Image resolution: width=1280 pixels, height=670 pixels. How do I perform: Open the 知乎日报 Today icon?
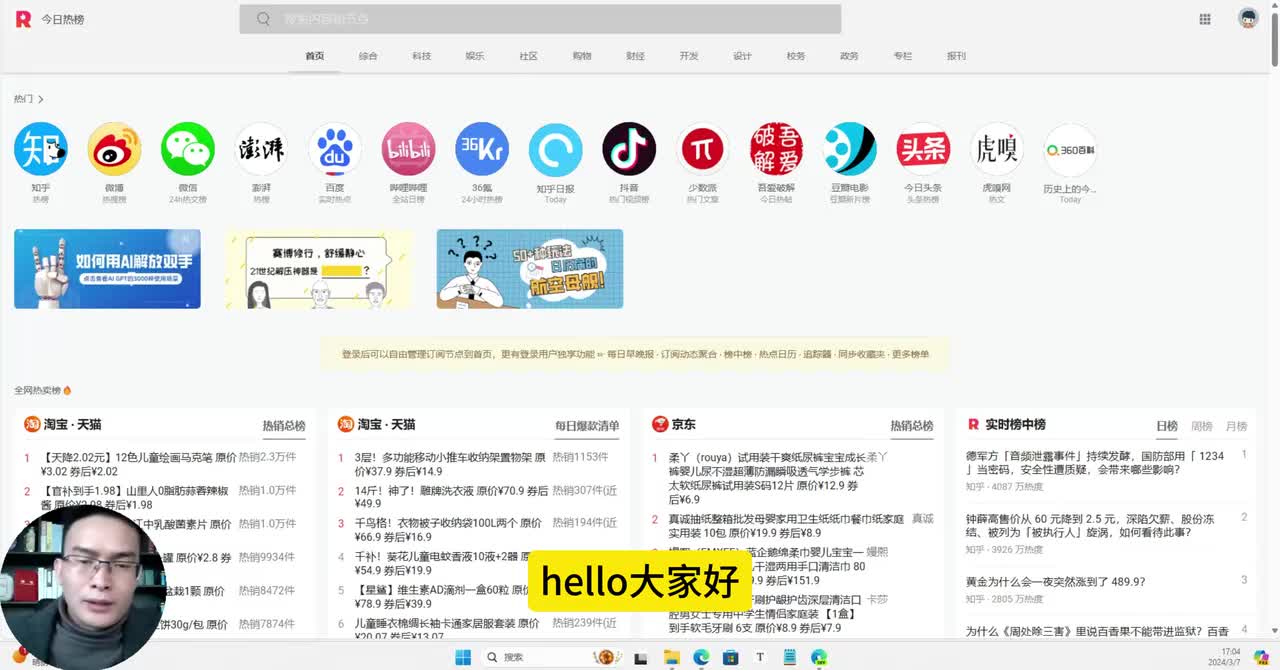click(x=555, y=149)
